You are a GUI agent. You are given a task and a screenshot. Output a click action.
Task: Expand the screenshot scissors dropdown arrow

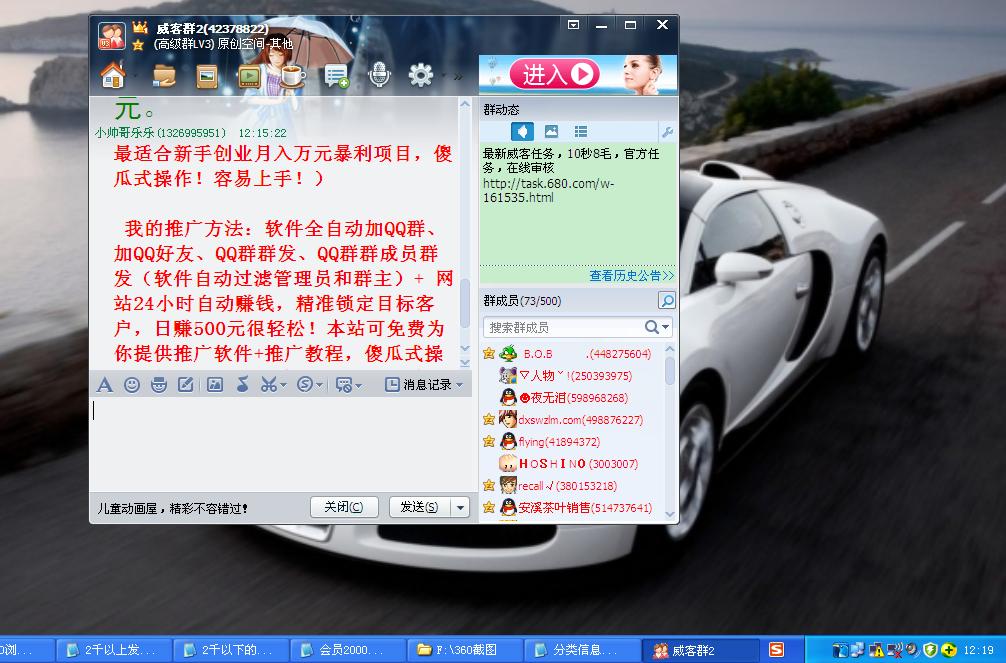283,385
